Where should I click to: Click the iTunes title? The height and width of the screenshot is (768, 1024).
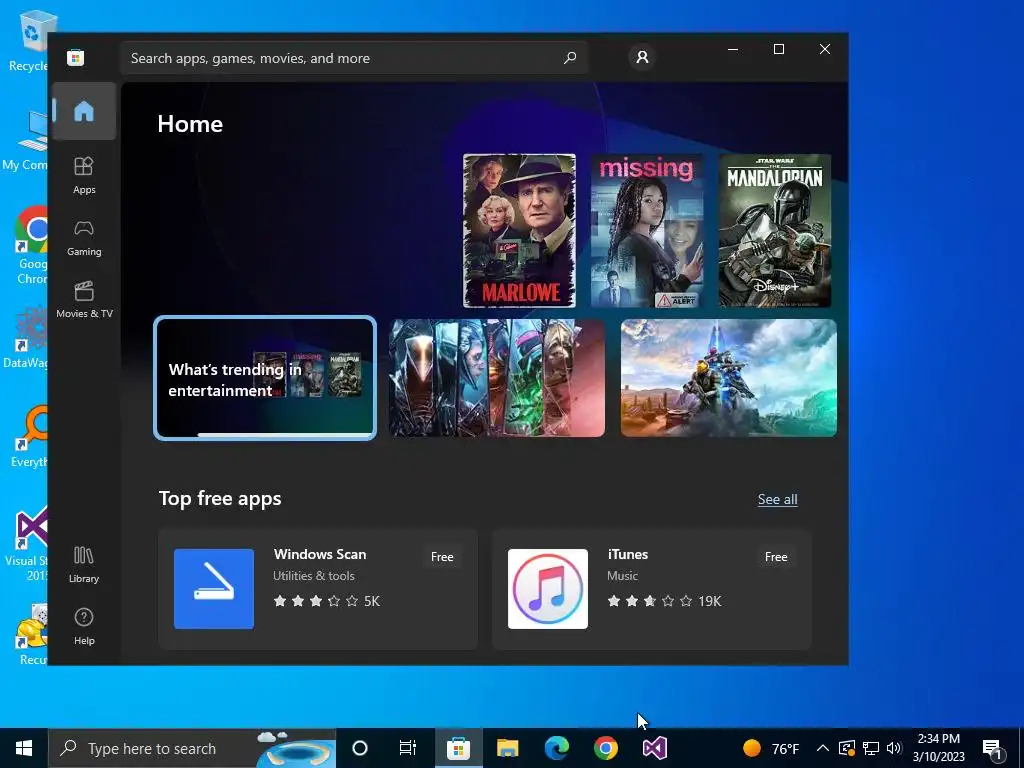point(628,554)
